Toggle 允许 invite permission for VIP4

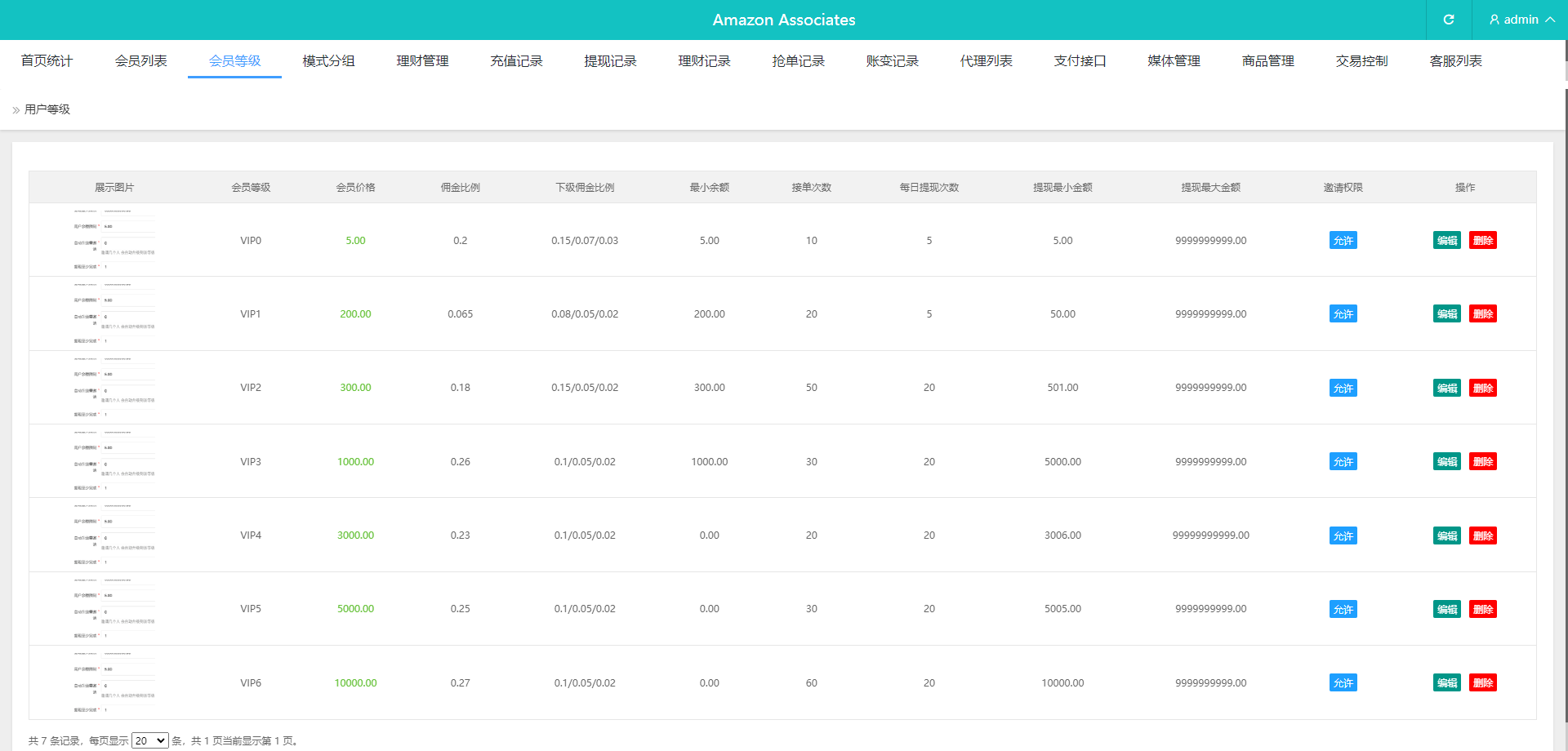click(1343, 536)
